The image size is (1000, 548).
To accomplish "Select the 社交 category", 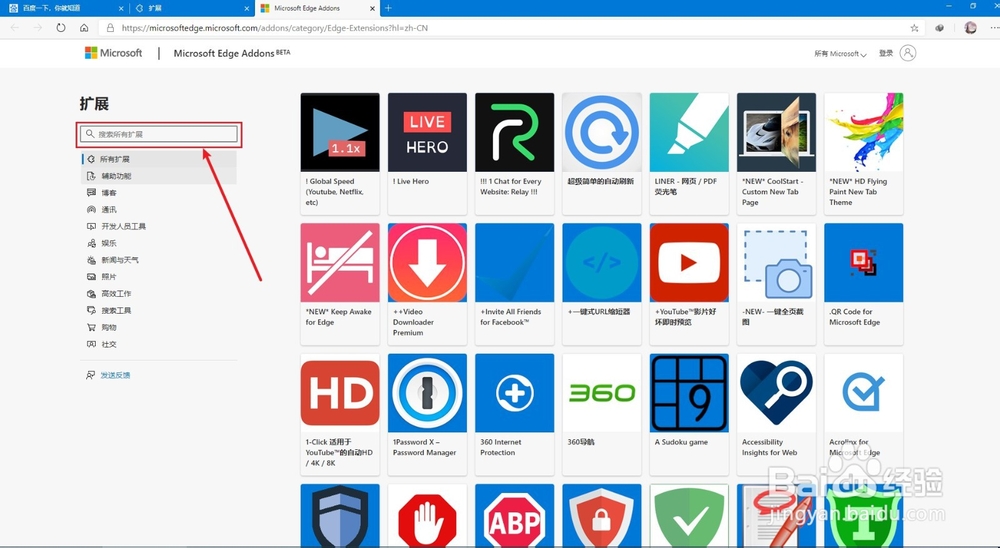I will point(159,344).
